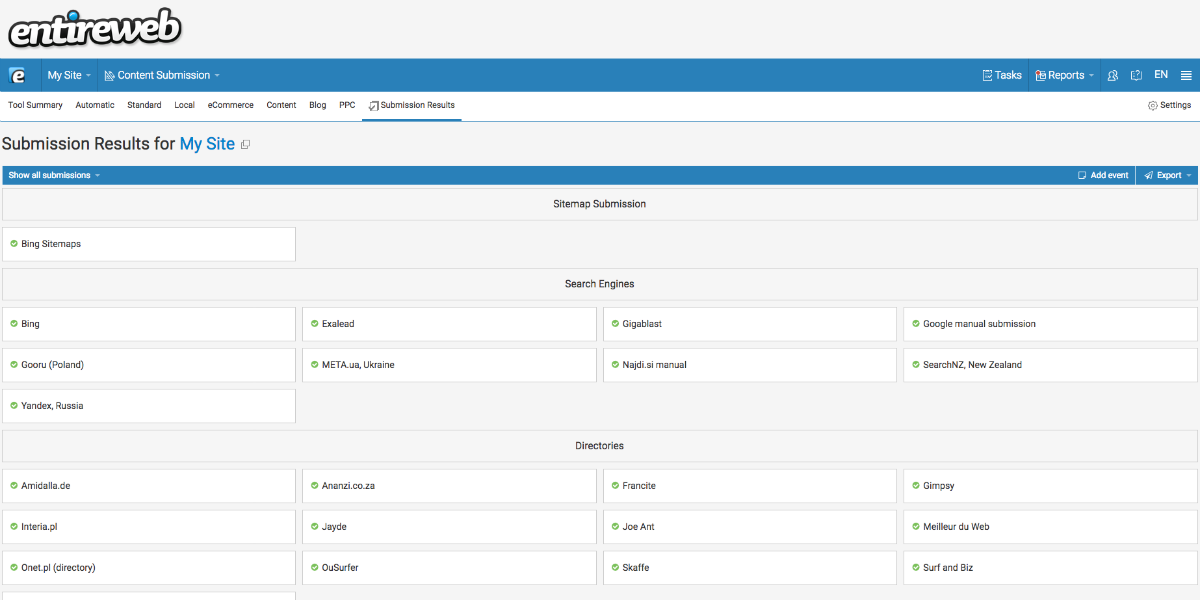The height and width of the screenshot is (600, 1200).
Task: Open the Export dropdown
Action: pyautogui.click(x=1167, y=175)
